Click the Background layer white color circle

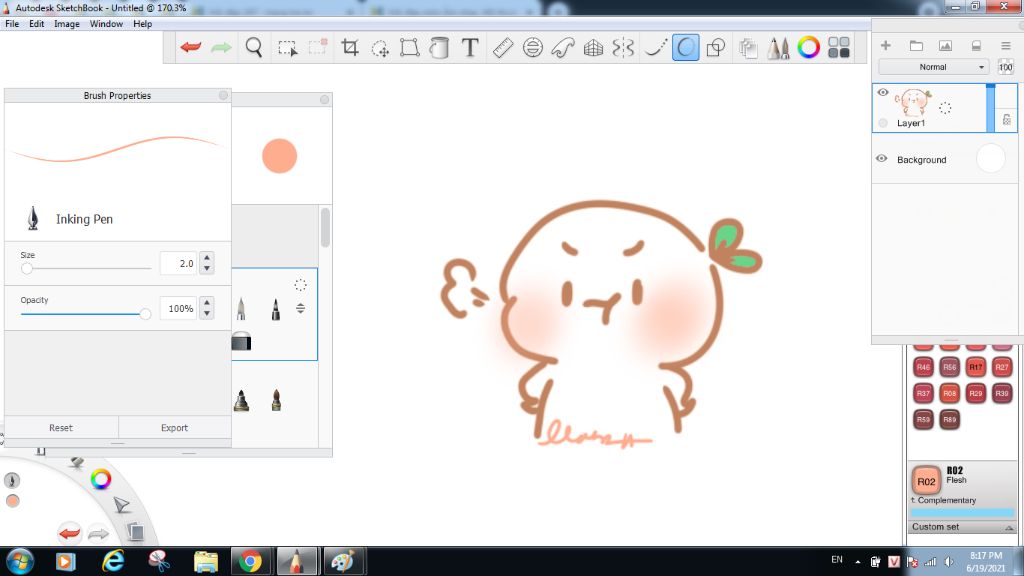click(x=990, y=159)
